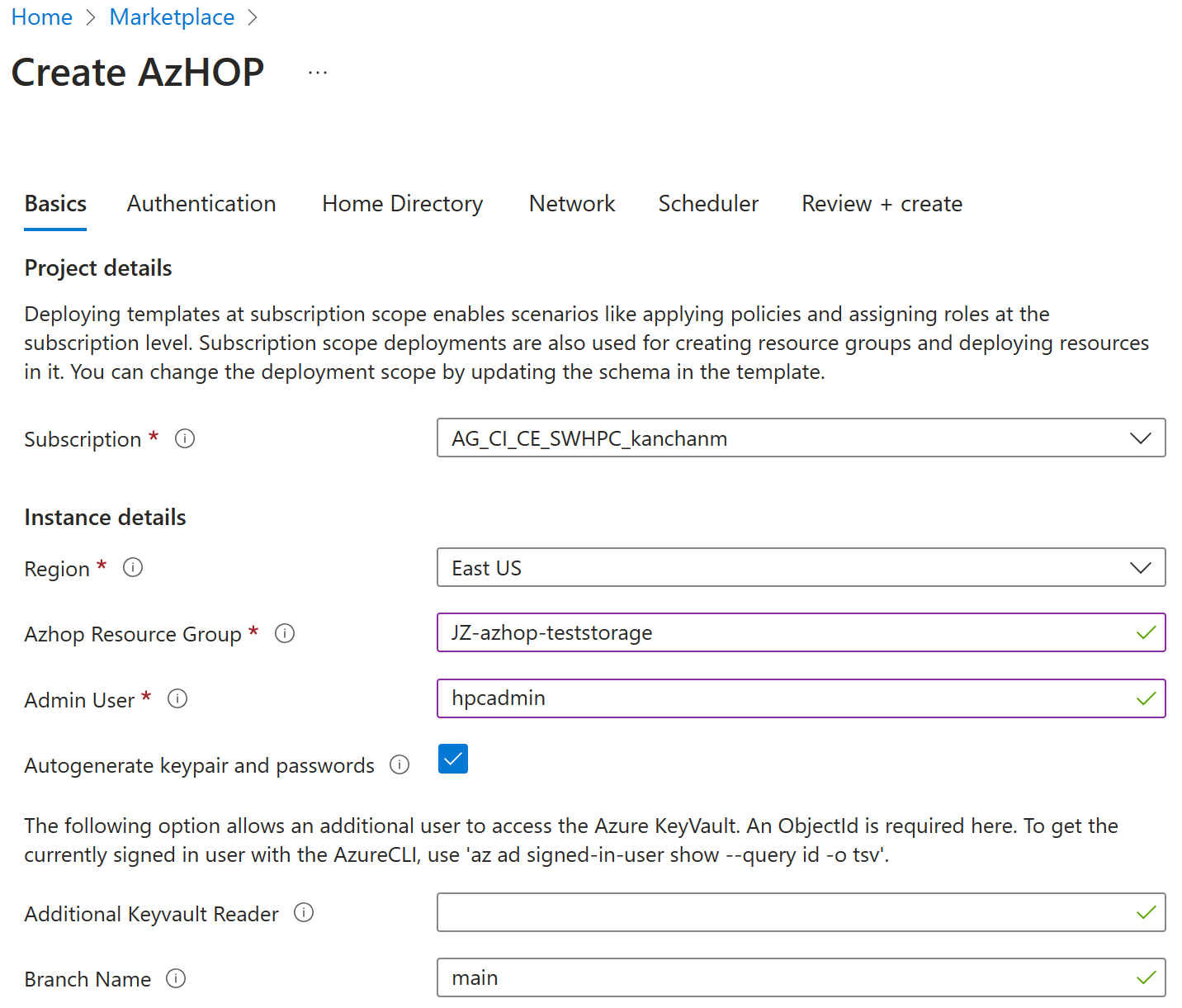Click info icon for Autogenerate keypair and passwords

tap(400, 764)
